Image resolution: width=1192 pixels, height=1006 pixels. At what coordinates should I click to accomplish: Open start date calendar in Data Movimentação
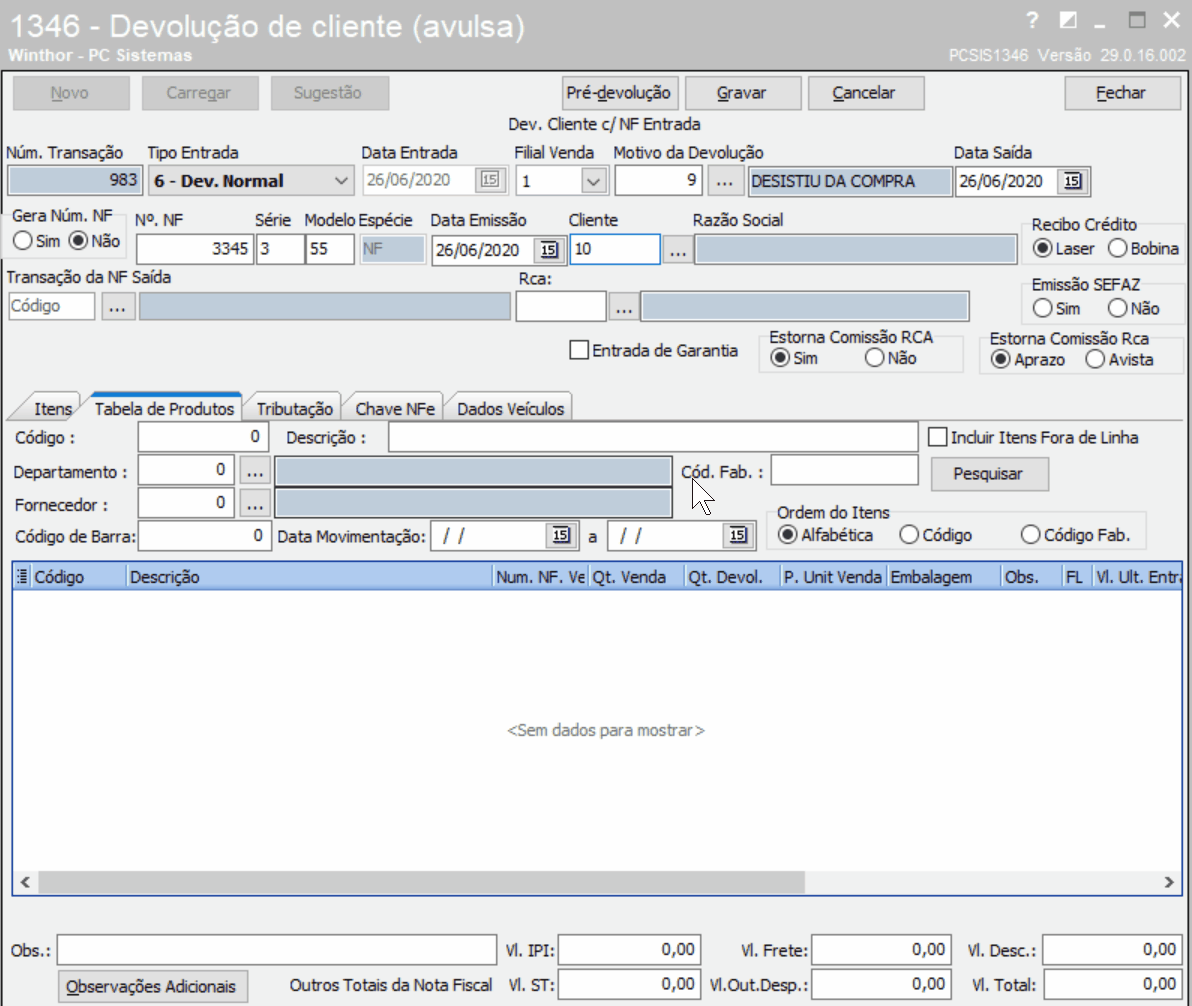tap(561, 535)
